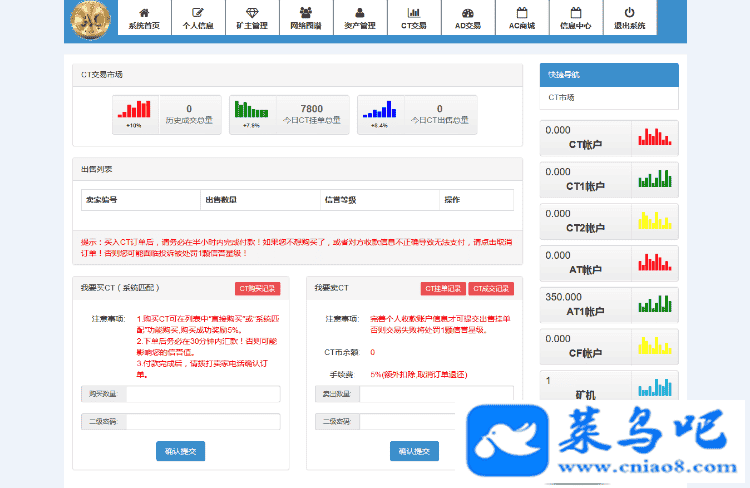Click the CT成交记录 red button

coord(490,288)
